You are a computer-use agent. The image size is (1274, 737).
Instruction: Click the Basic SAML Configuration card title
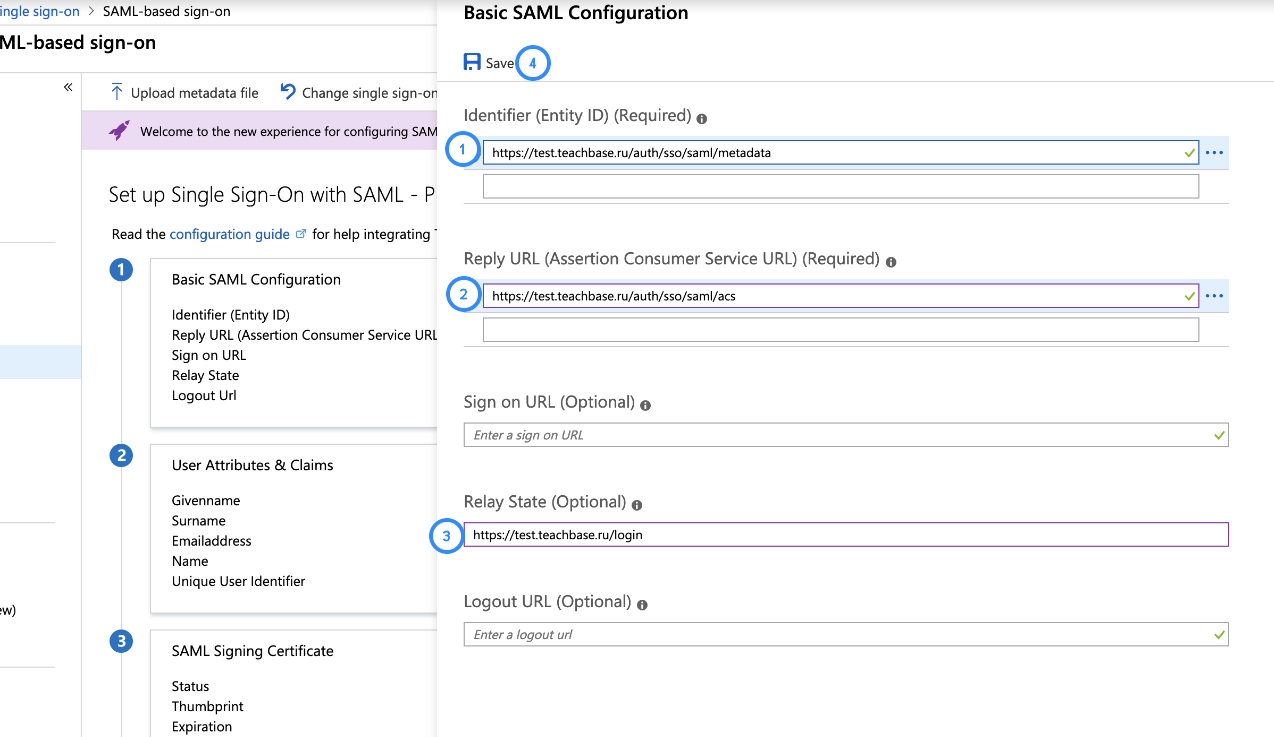pos(256,280)
